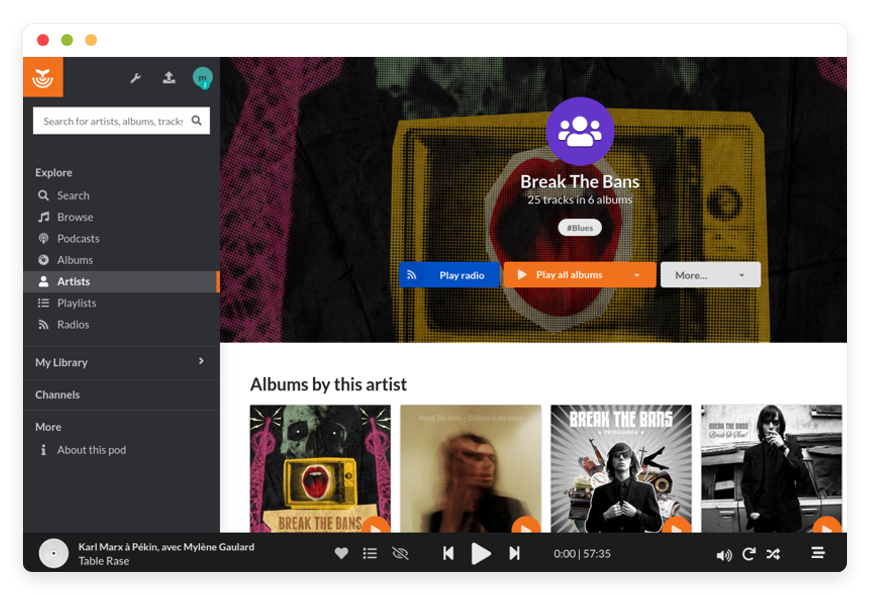Click the Explore section heading
Screen dimensions: 870x595
(x=54, y=173)
